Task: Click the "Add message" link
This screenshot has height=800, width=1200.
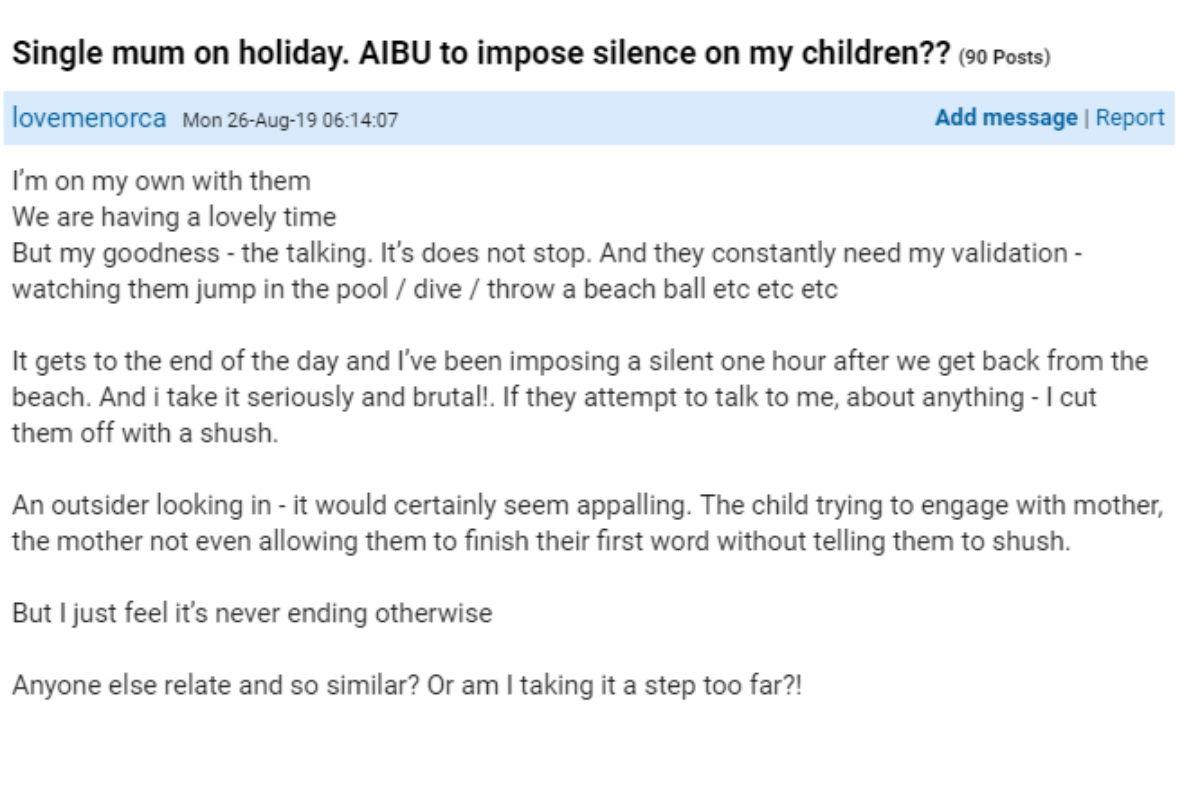Action: tap(1006, 118)
